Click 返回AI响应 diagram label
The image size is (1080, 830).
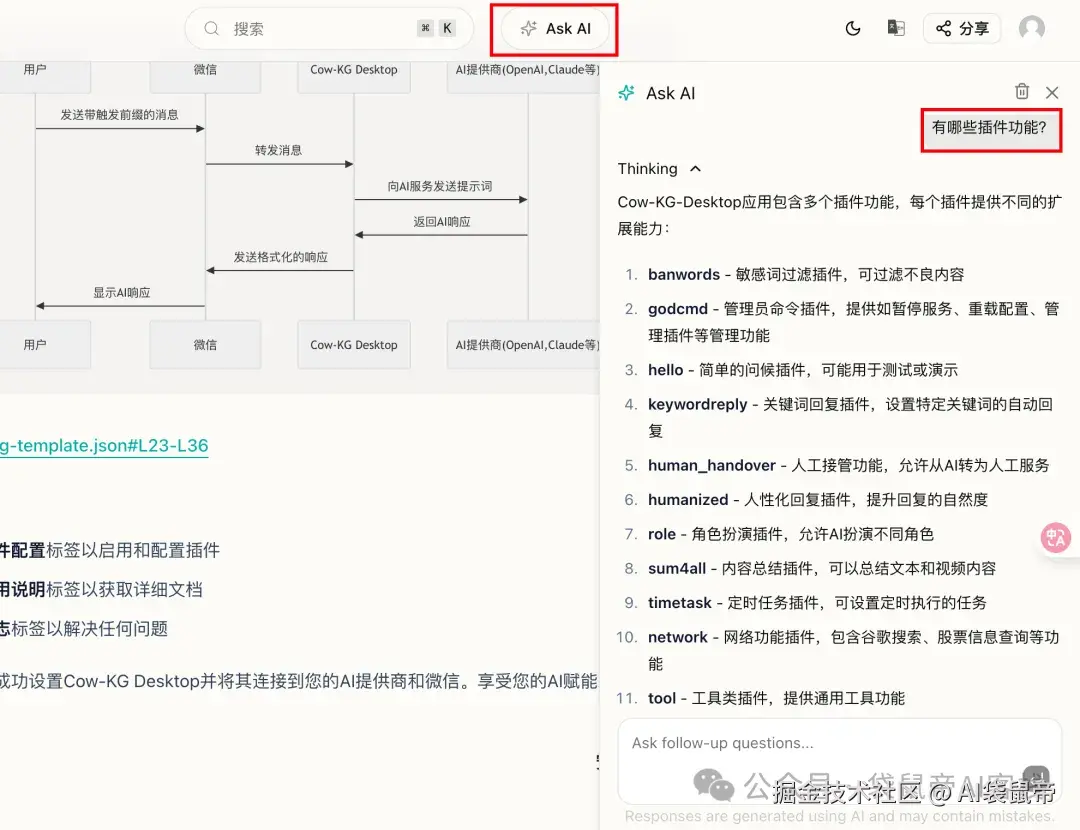pyautogui.click(x=442, y=222)
